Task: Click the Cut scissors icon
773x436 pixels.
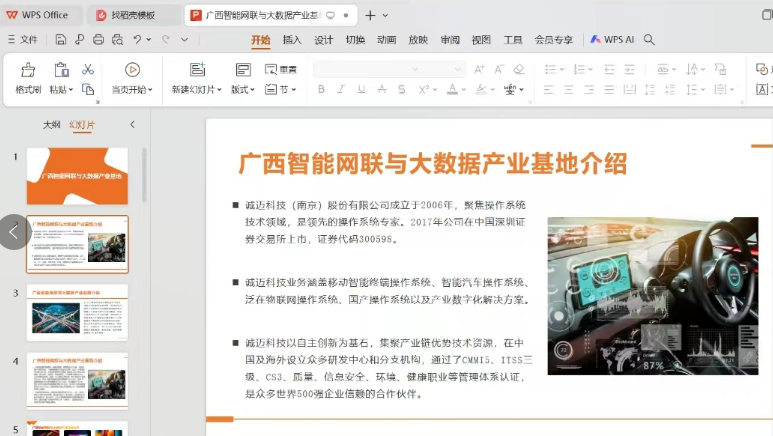Action: (88, 69)
